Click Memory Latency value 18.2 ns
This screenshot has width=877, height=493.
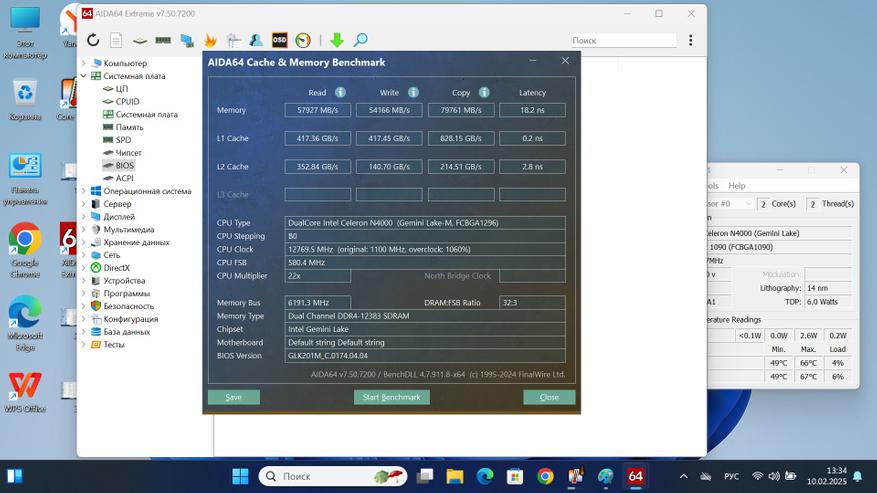[532, 110]
